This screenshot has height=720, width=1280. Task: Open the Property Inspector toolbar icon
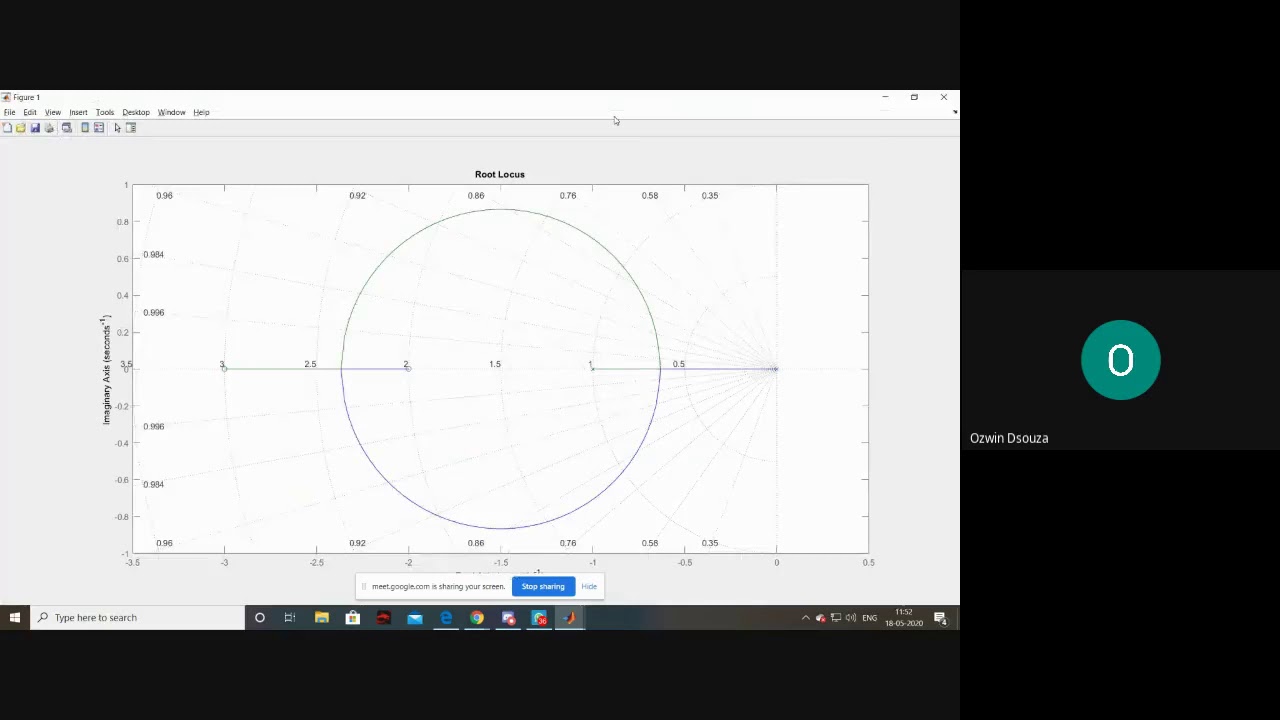click(131, 128)
